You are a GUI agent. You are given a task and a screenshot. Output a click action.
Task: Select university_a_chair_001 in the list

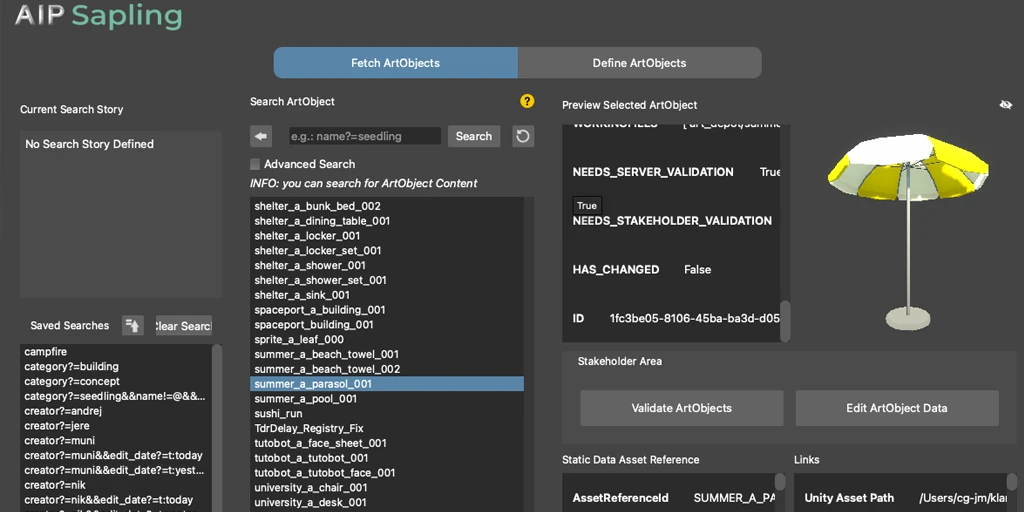click(x=387, y=487)
